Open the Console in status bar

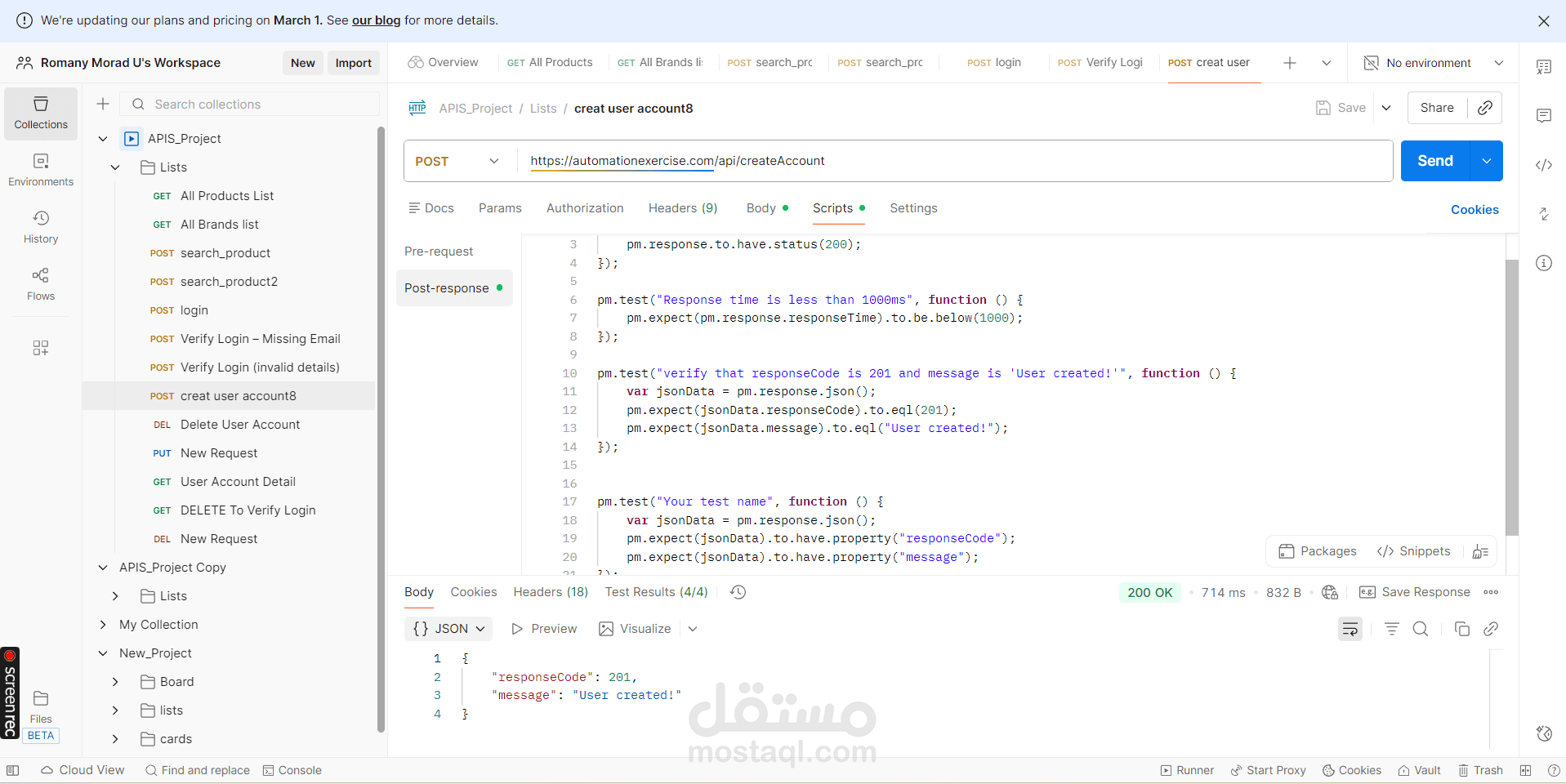point(292,770)
